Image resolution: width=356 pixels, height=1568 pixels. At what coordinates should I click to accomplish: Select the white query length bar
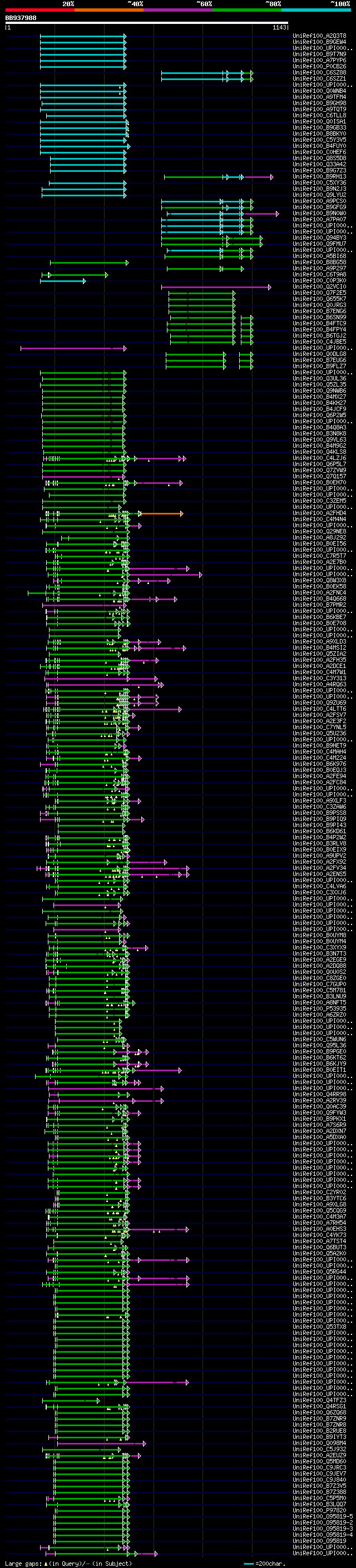tap(147, 23)
